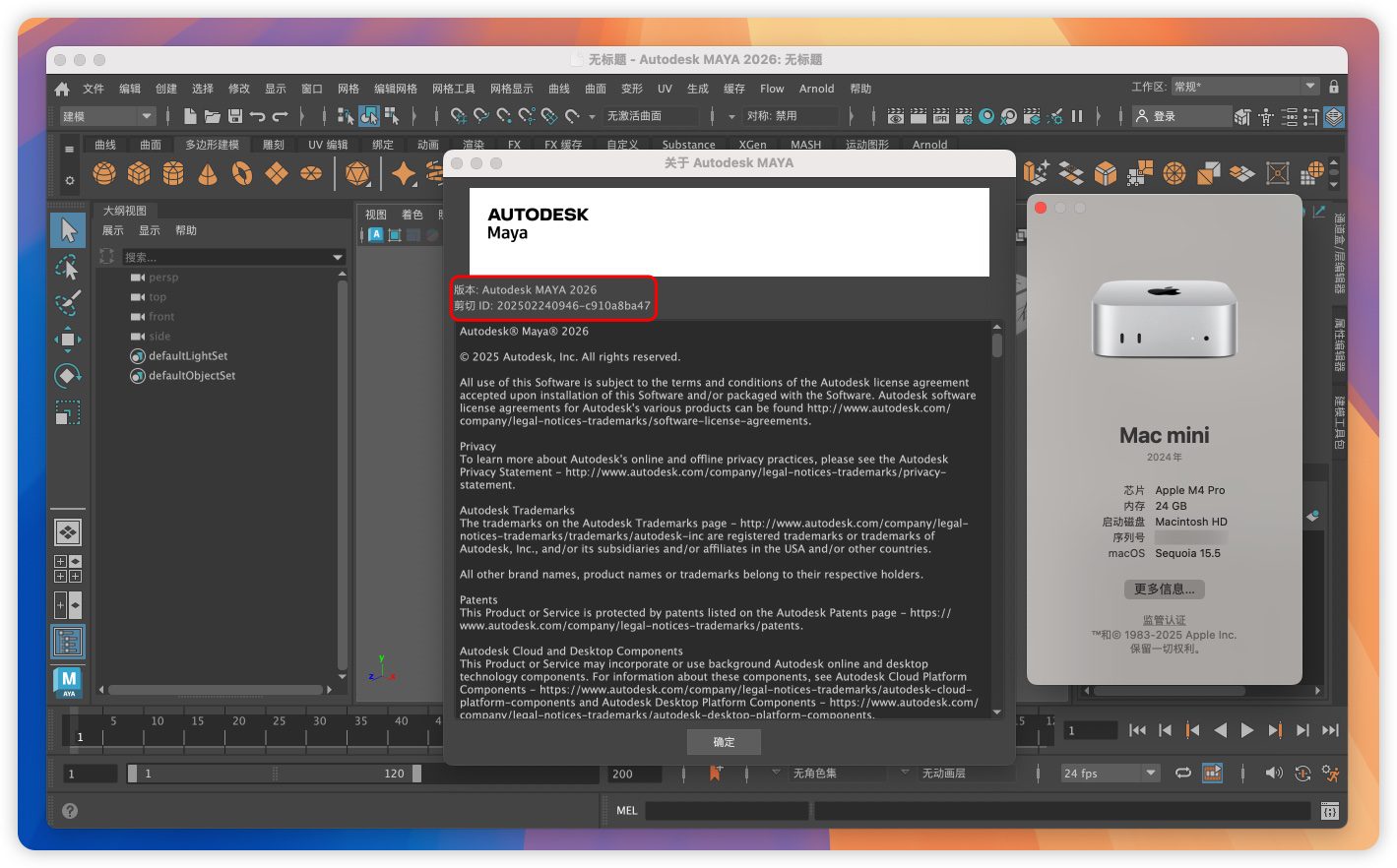Expand the outliner search filter dropdown
The image size is (1397, 868).
pyautogui.click(x=338, y=258)
